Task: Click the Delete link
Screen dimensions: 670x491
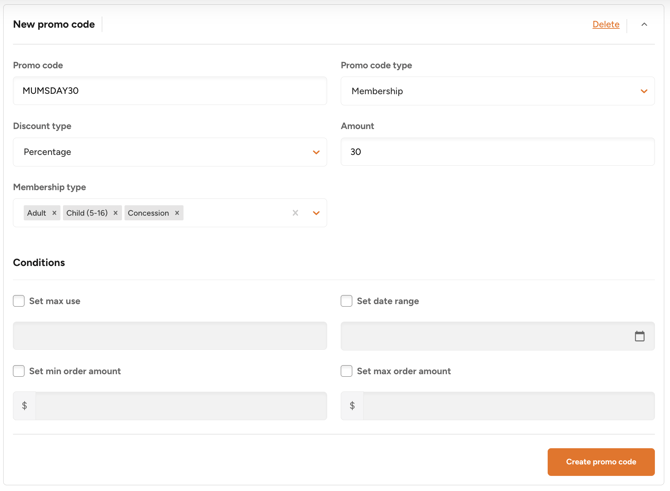Action: click(x=605, y=25)
